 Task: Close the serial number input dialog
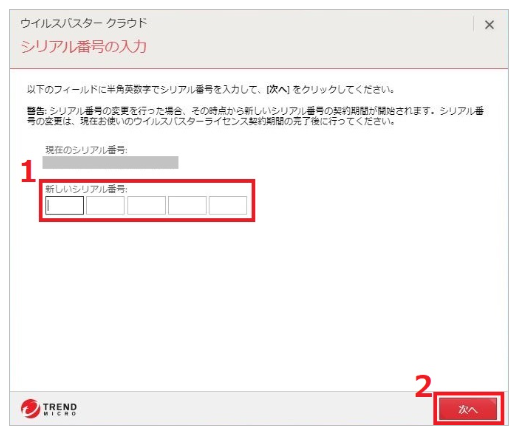pyautogui.click(x=489, y=25)
